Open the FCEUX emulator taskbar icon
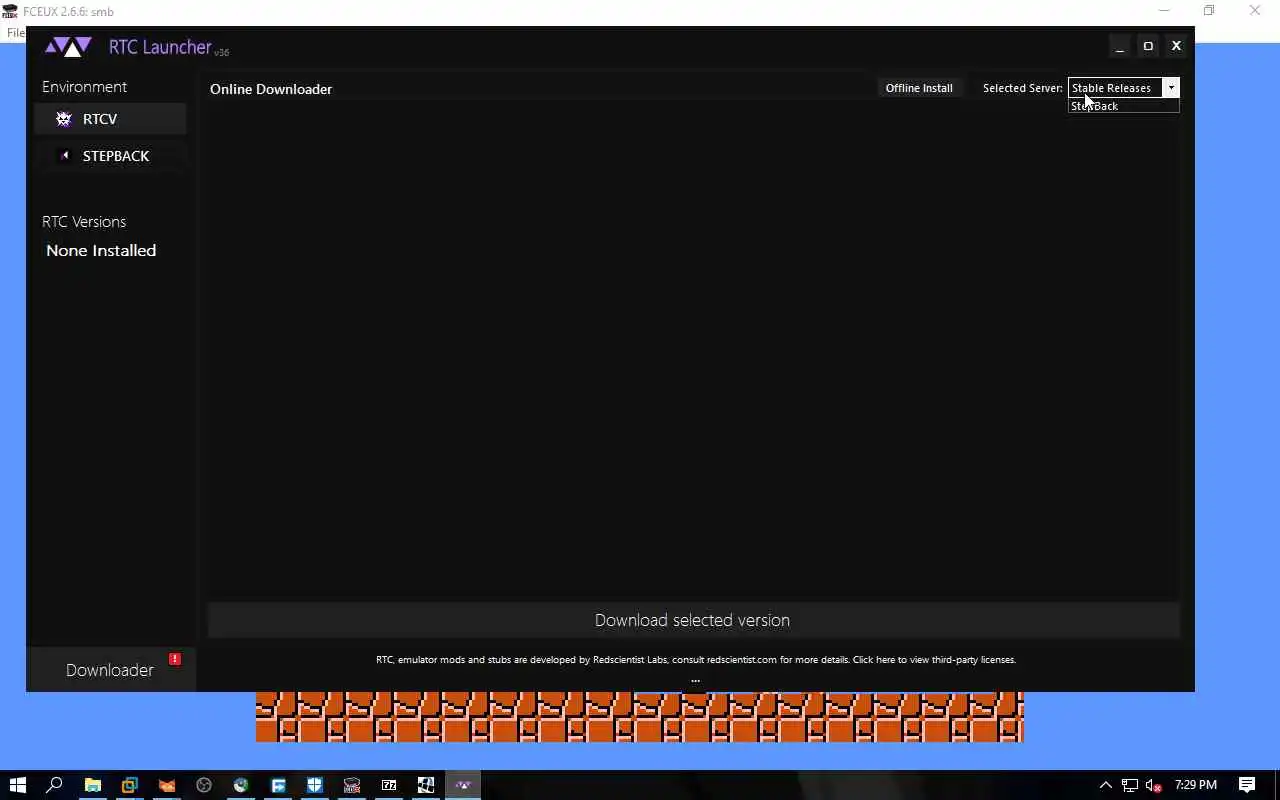 point(352,785)
